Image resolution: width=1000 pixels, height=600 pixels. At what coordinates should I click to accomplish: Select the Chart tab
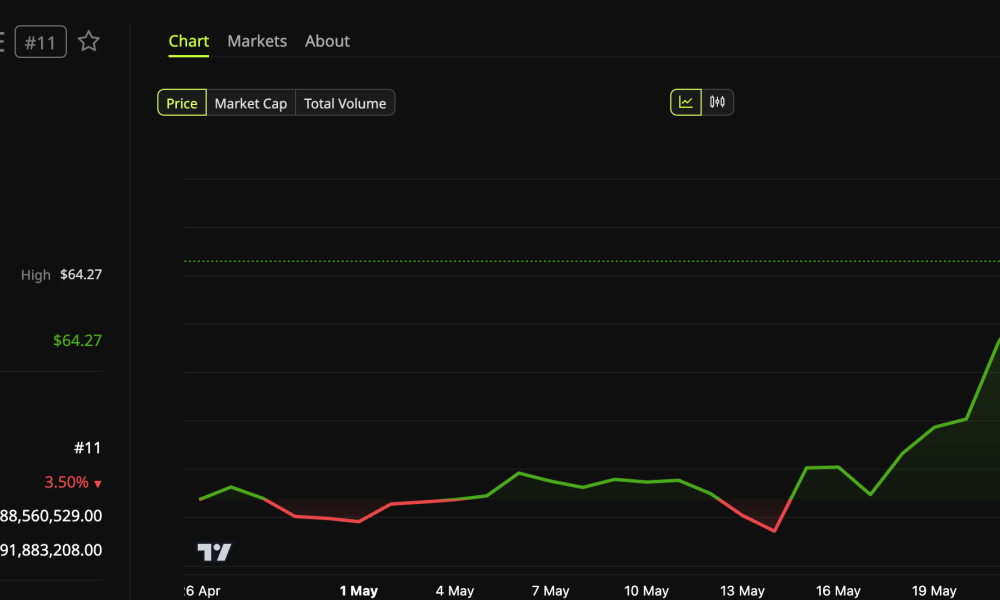click(188, 41)
